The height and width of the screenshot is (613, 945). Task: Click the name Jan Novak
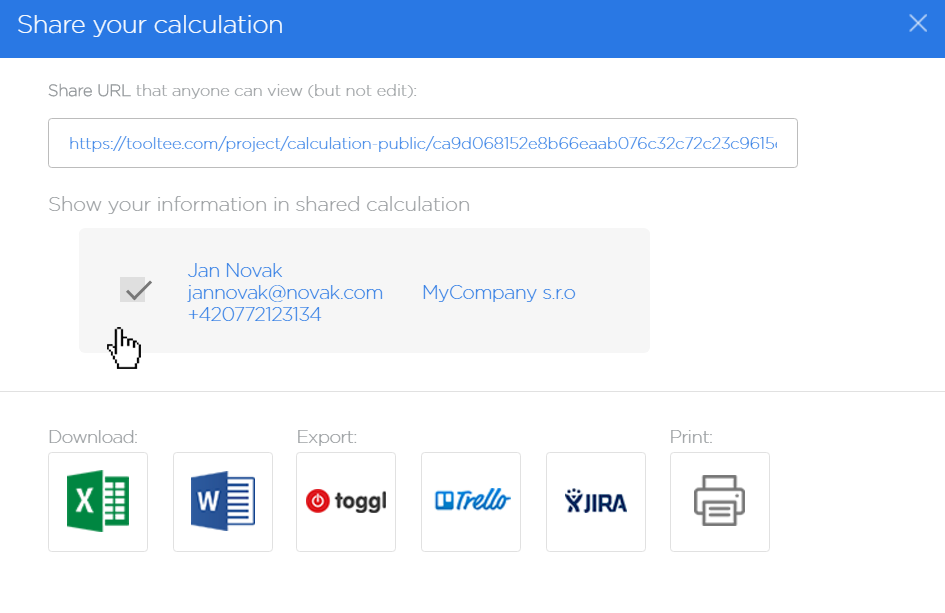[235, 270]
